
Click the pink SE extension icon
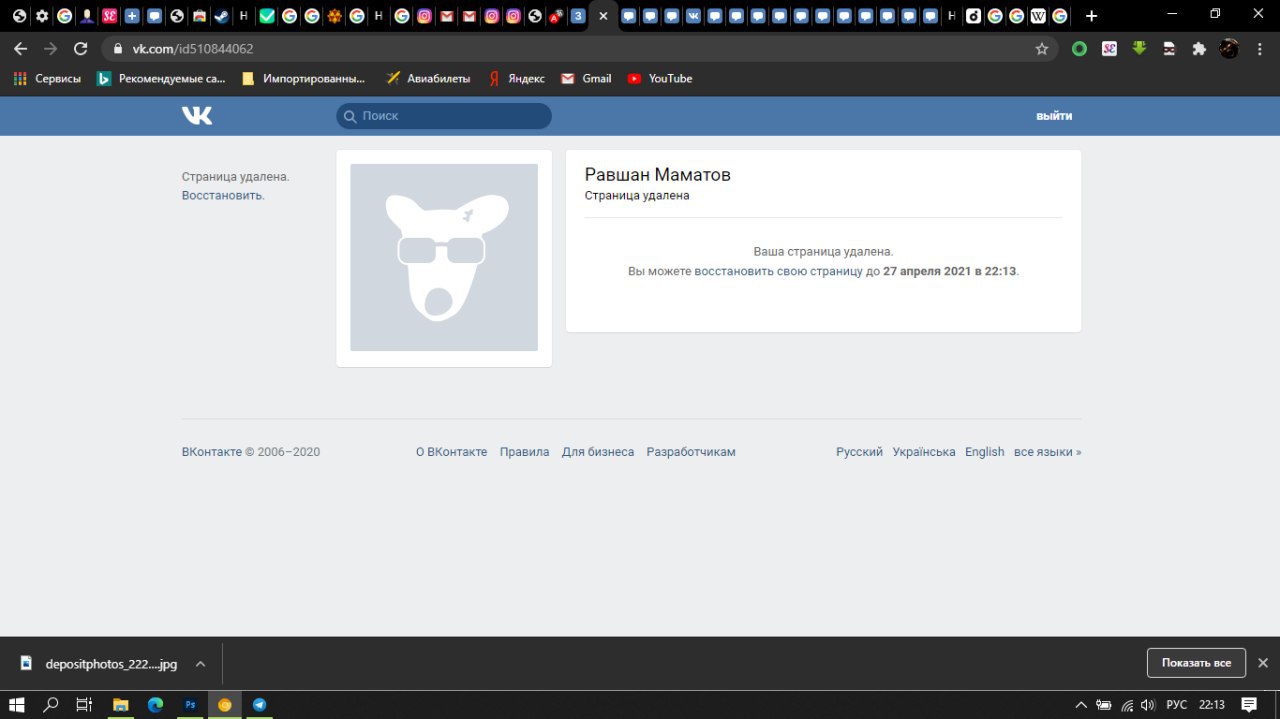1109,48
